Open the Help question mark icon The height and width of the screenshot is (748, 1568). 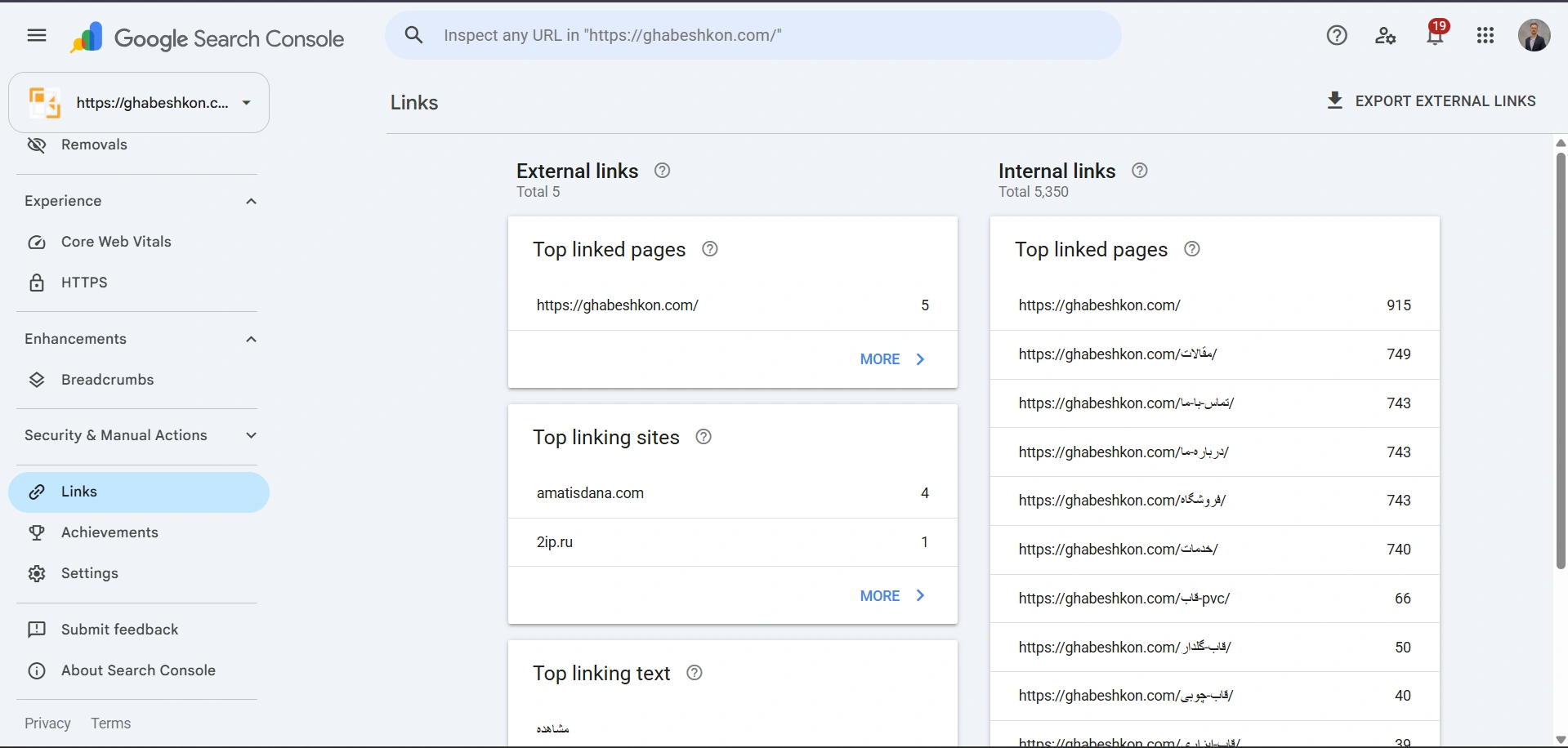coord(1337,35)
